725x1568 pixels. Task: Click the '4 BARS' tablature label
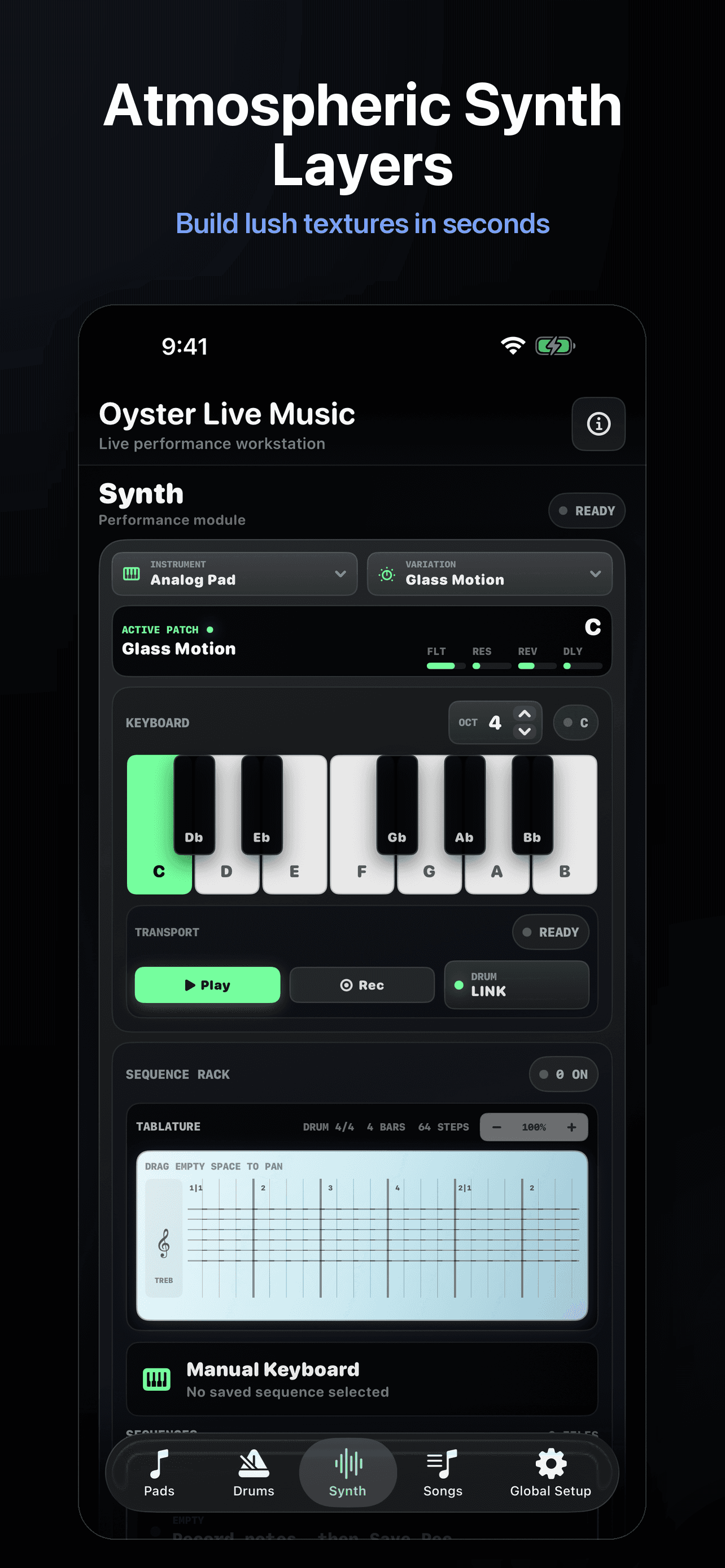coord(386,1127)
